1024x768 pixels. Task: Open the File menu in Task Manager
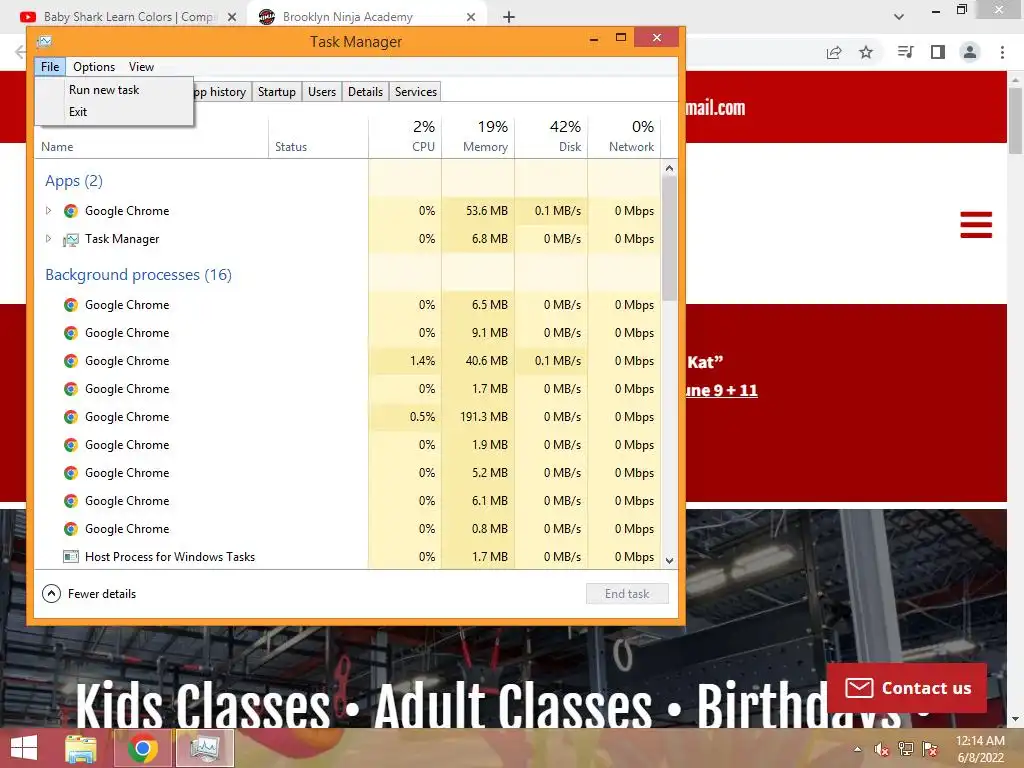(x=50, y=67)
